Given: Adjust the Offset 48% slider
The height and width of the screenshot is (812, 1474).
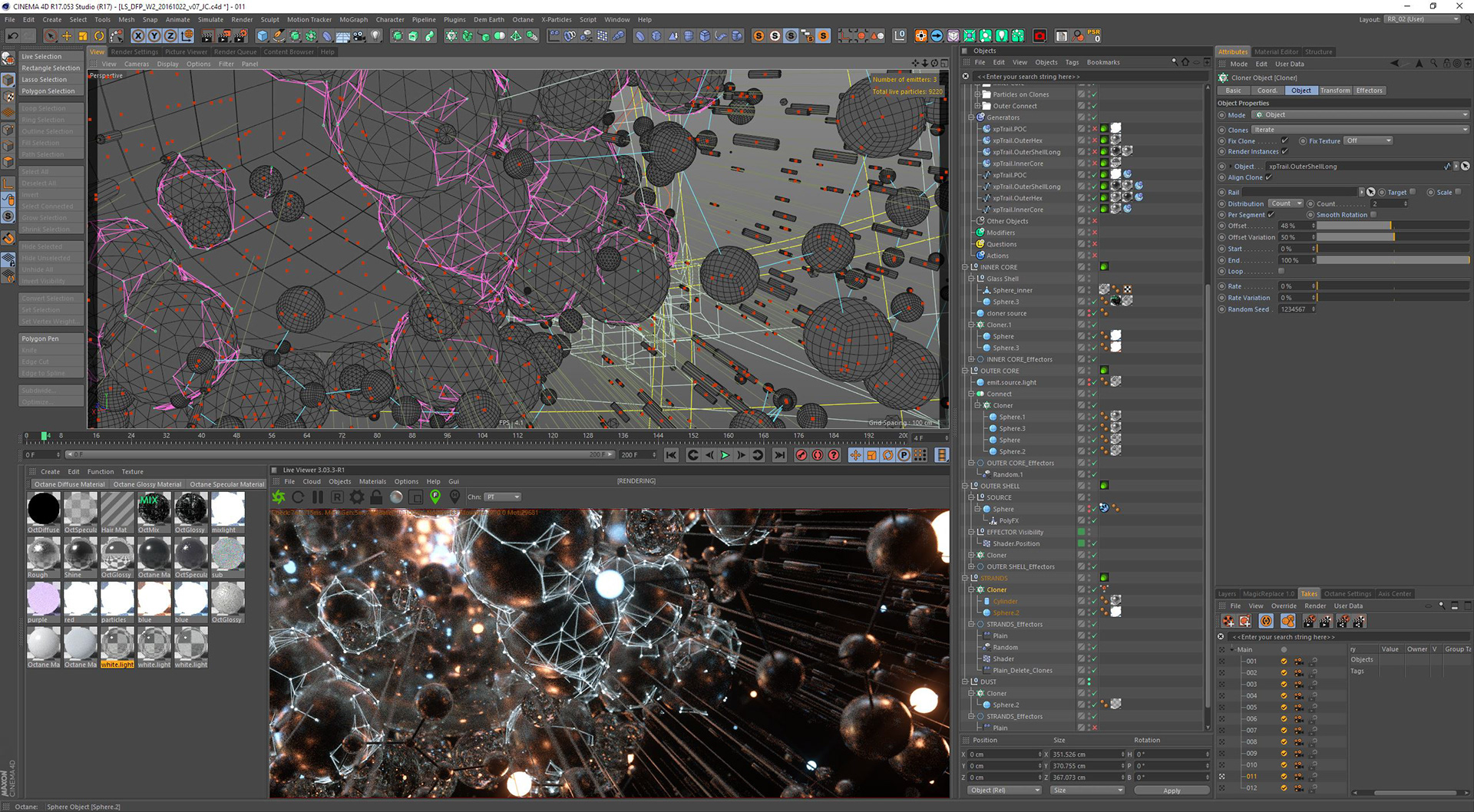Looking at the screenshot, I should (x=1393, y=226).
